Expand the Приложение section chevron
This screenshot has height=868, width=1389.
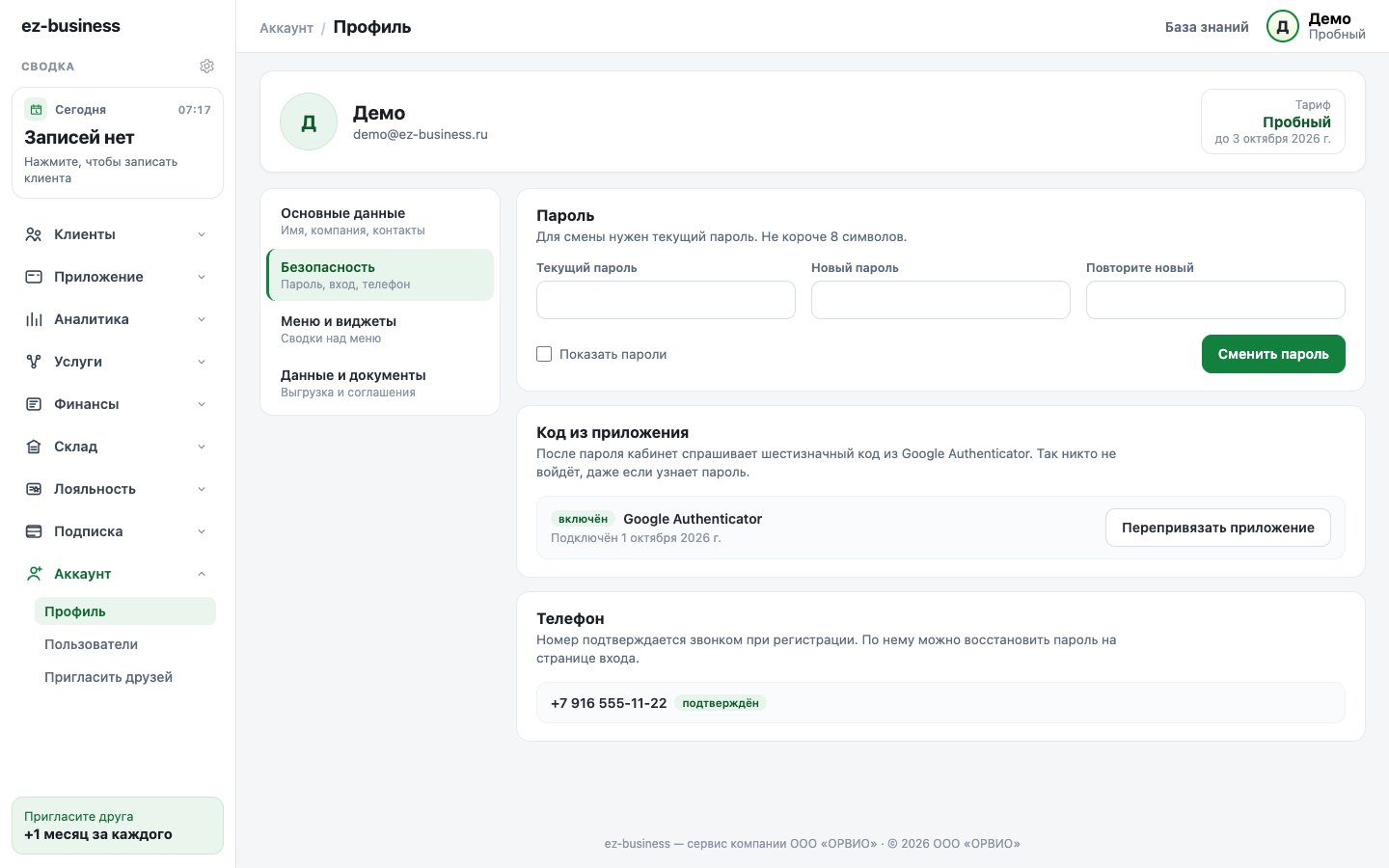pos(202,277)
